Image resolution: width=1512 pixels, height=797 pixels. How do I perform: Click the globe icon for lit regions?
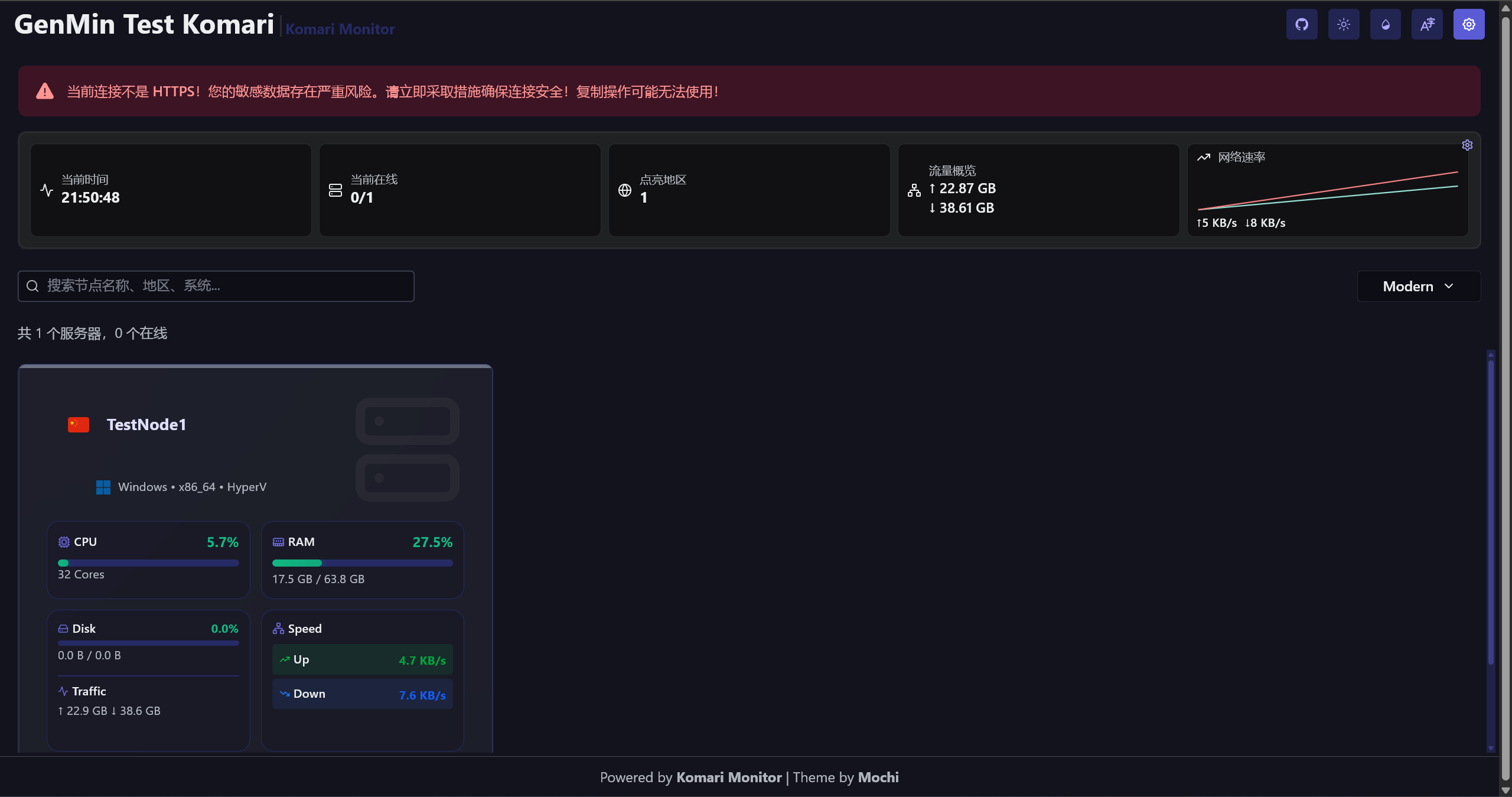(x=625, y=190)
